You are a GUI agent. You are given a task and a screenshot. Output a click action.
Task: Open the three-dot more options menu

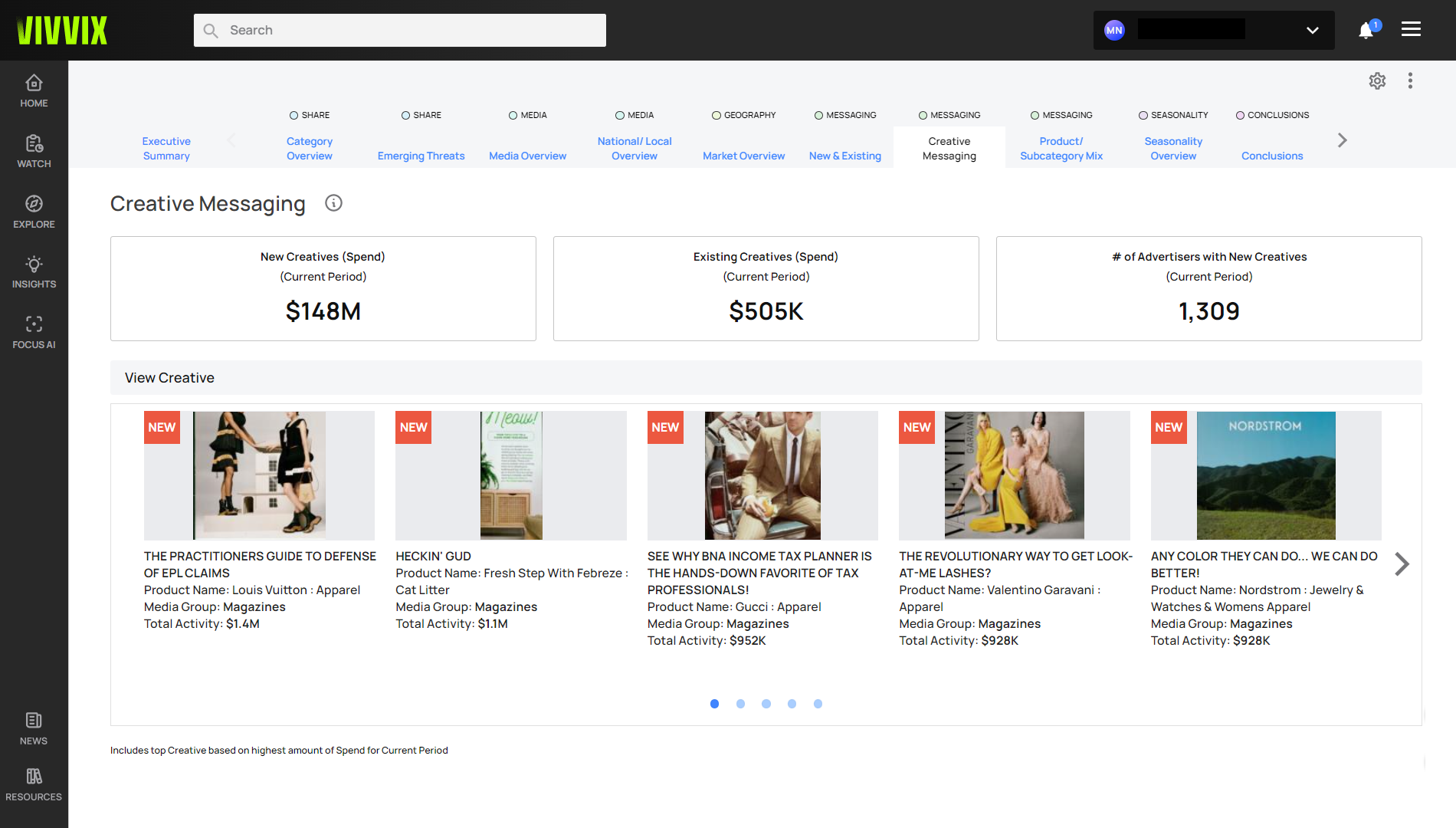(1410, 81)
